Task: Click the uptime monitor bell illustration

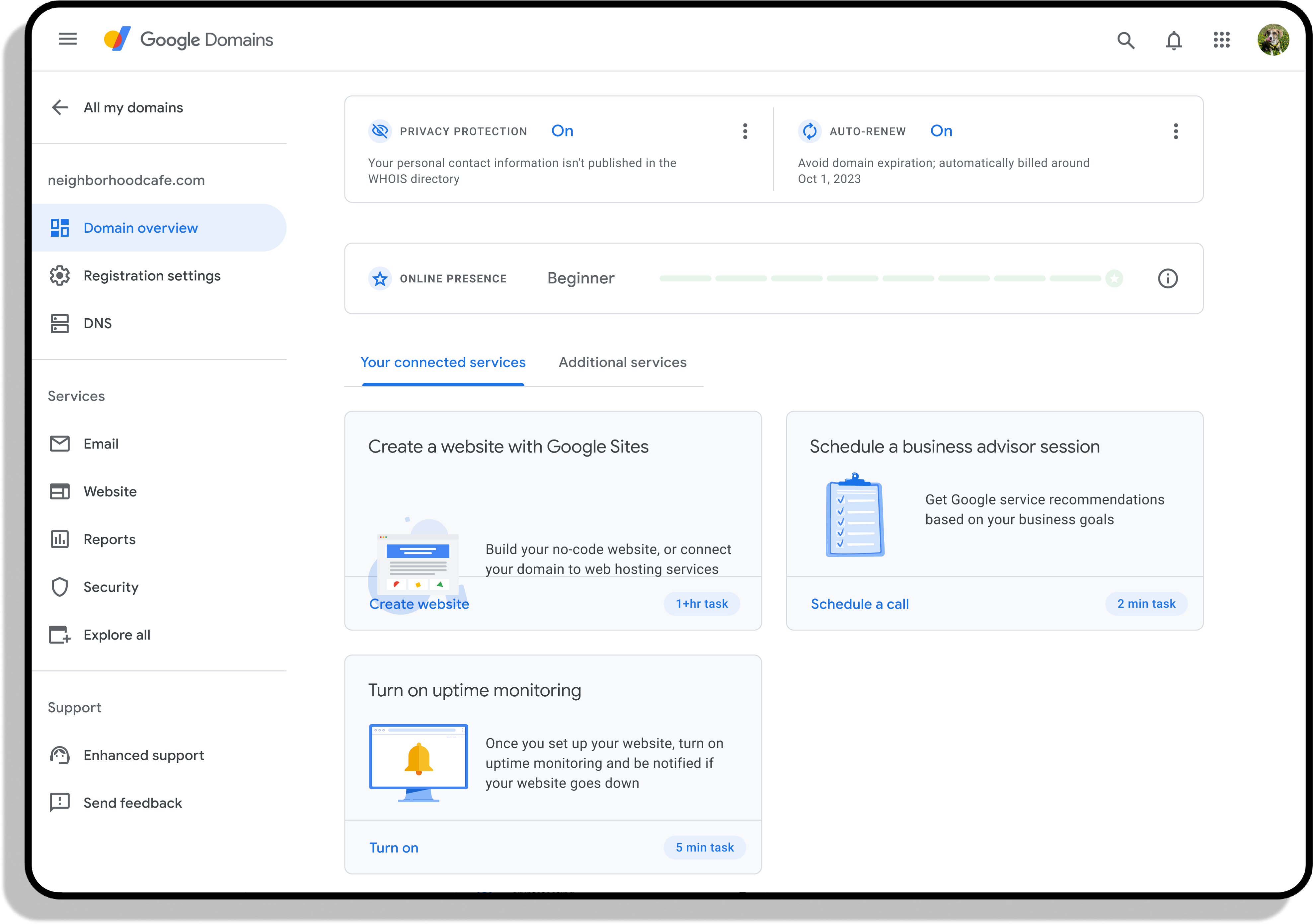Action: 419,763
